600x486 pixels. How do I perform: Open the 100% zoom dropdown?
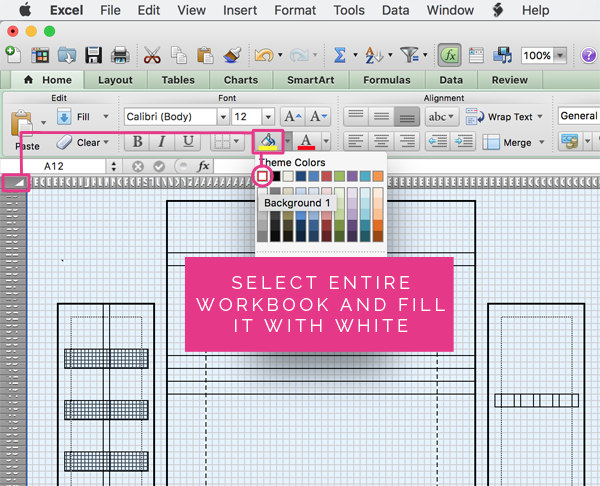(x=560, y=55)
